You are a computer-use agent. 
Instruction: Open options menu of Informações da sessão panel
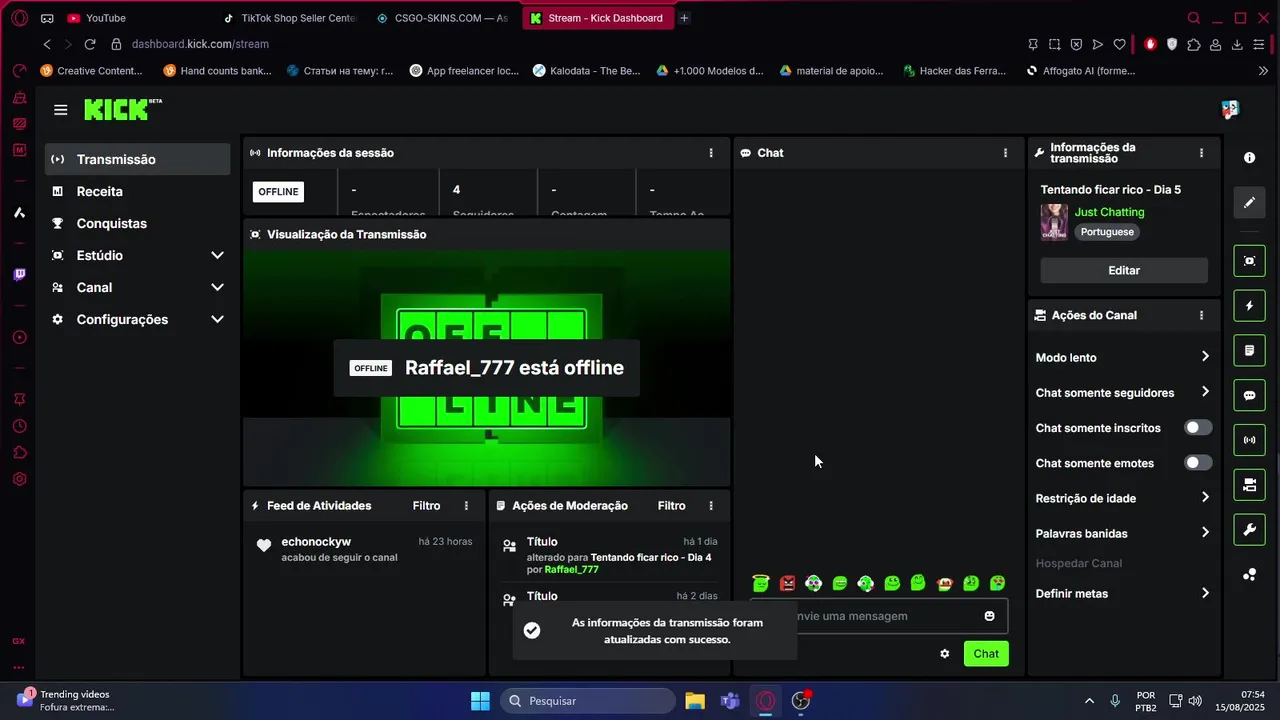[x=711, y=153]
